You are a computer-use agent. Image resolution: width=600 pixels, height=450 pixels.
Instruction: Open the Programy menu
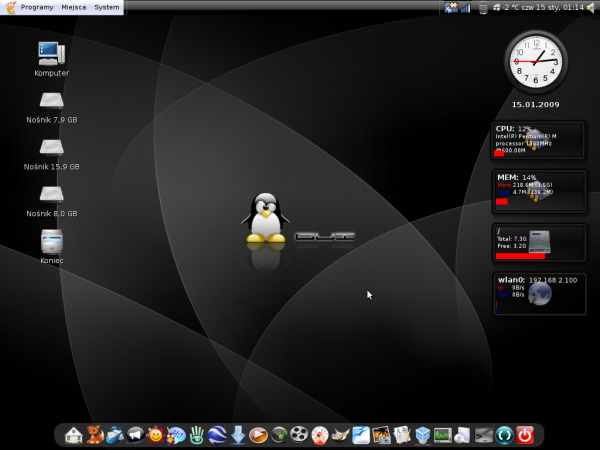(37, 7)
